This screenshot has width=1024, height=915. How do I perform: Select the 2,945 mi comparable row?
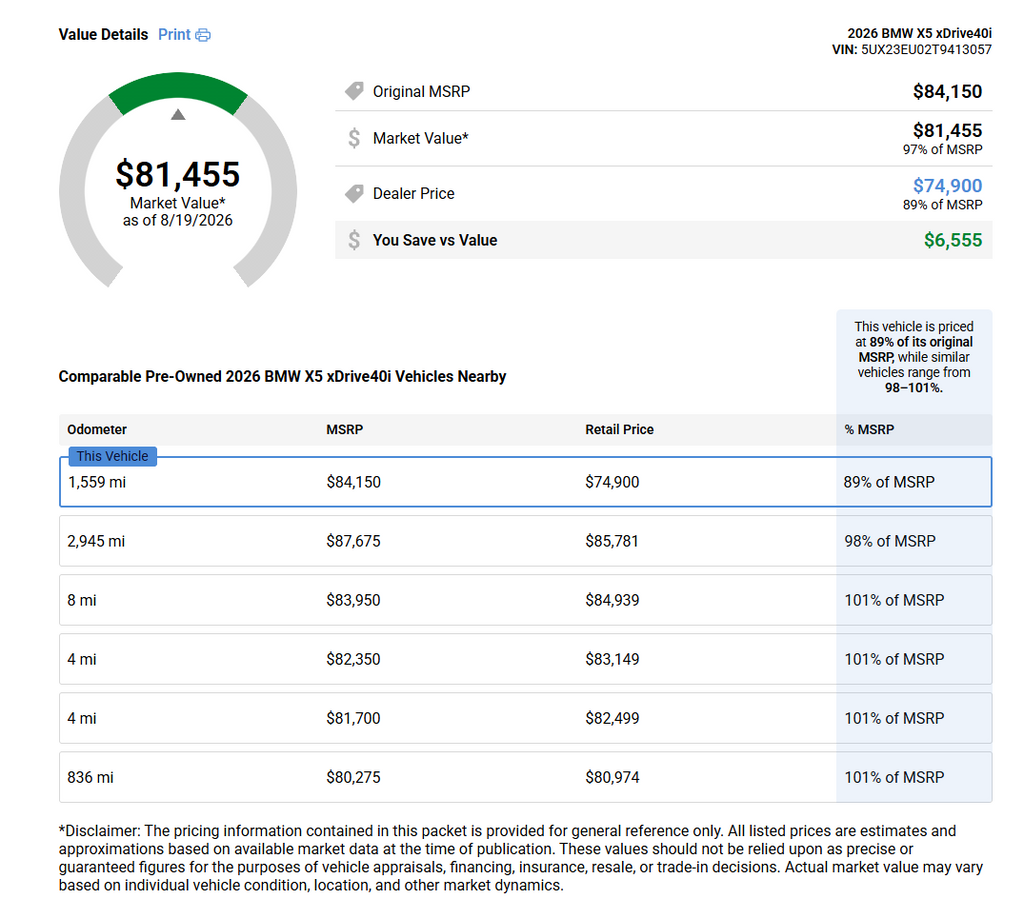pyautogui.click(x=526, y=541)
